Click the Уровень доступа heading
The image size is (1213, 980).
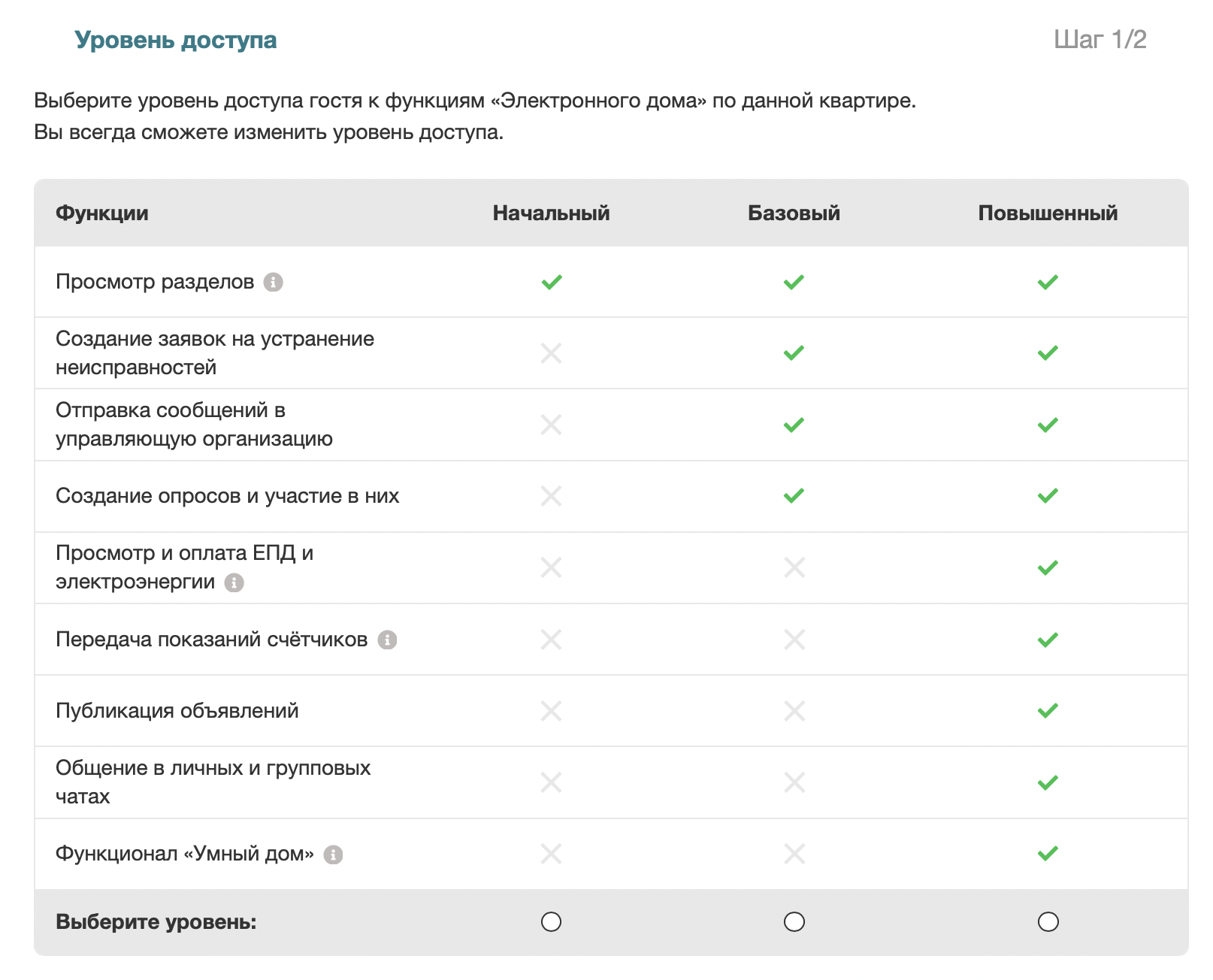coord(176,40)
